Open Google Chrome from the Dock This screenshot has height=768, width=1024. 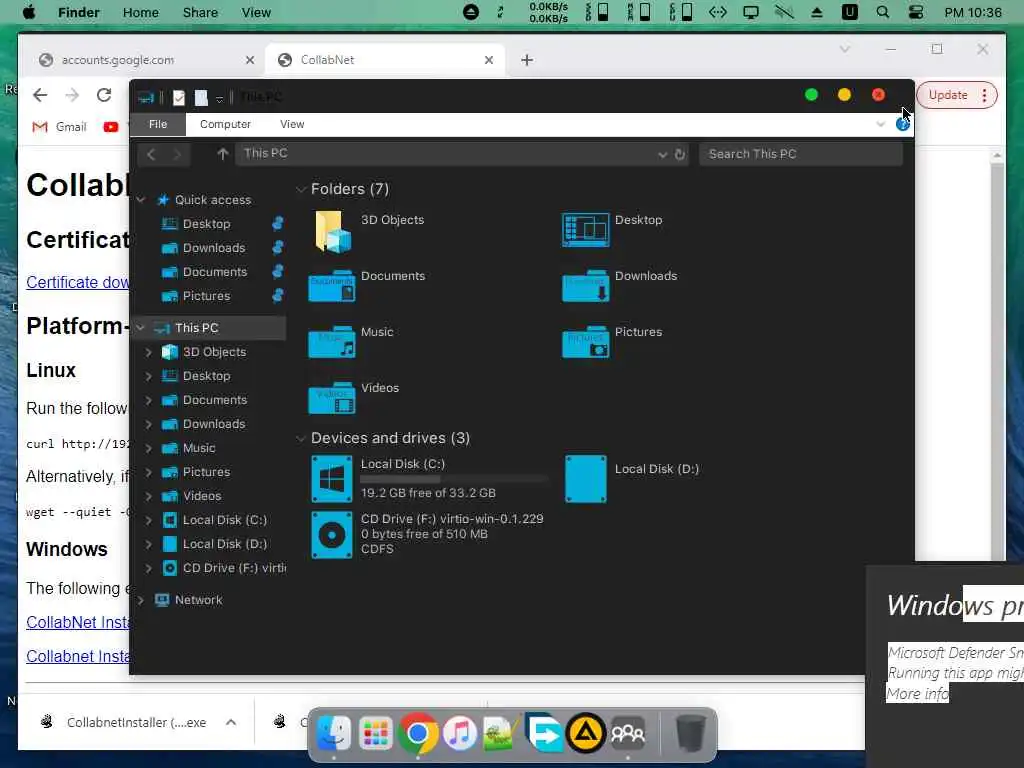pyautogui.click(x=418, y=733)
